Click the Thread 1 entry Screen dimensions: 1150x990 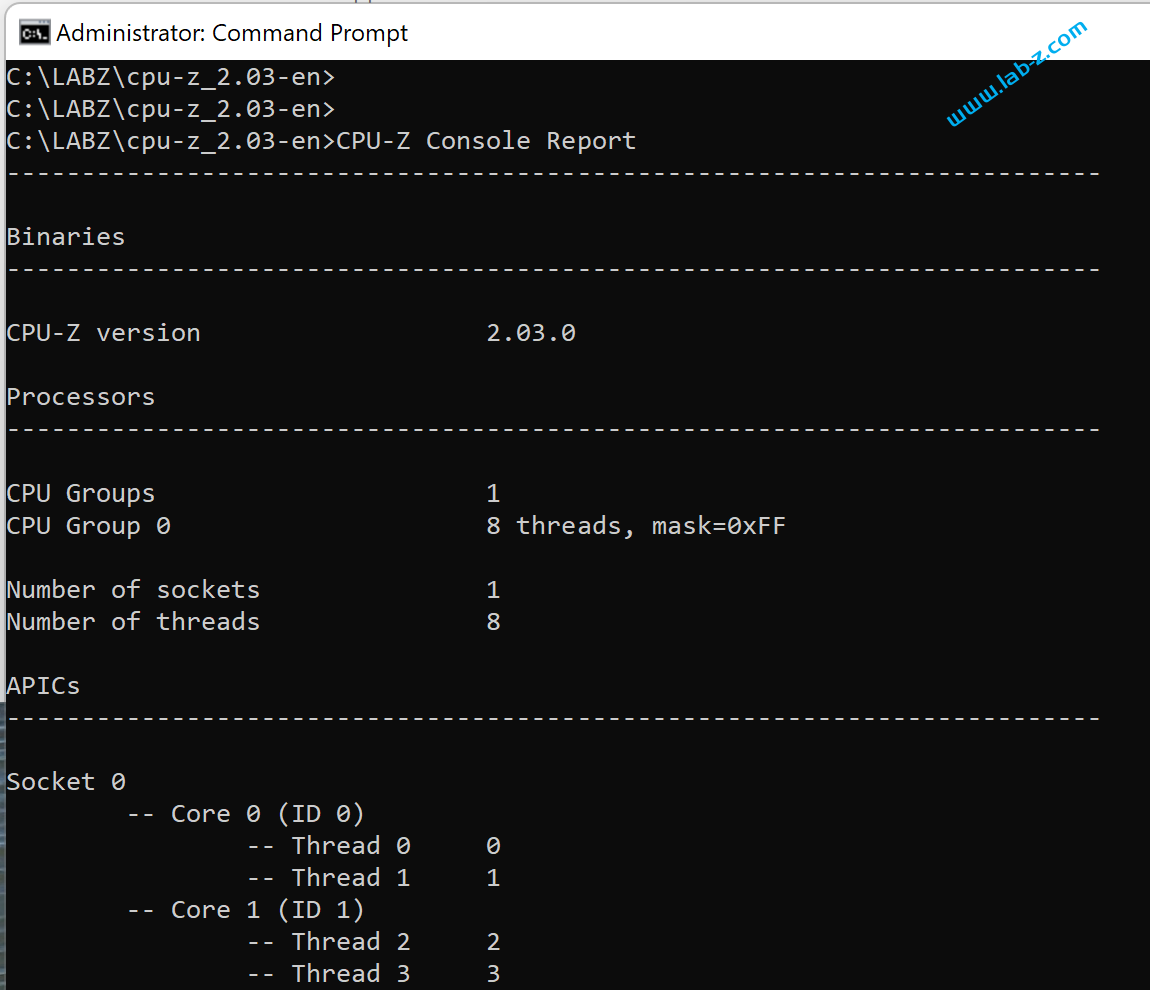350,878
